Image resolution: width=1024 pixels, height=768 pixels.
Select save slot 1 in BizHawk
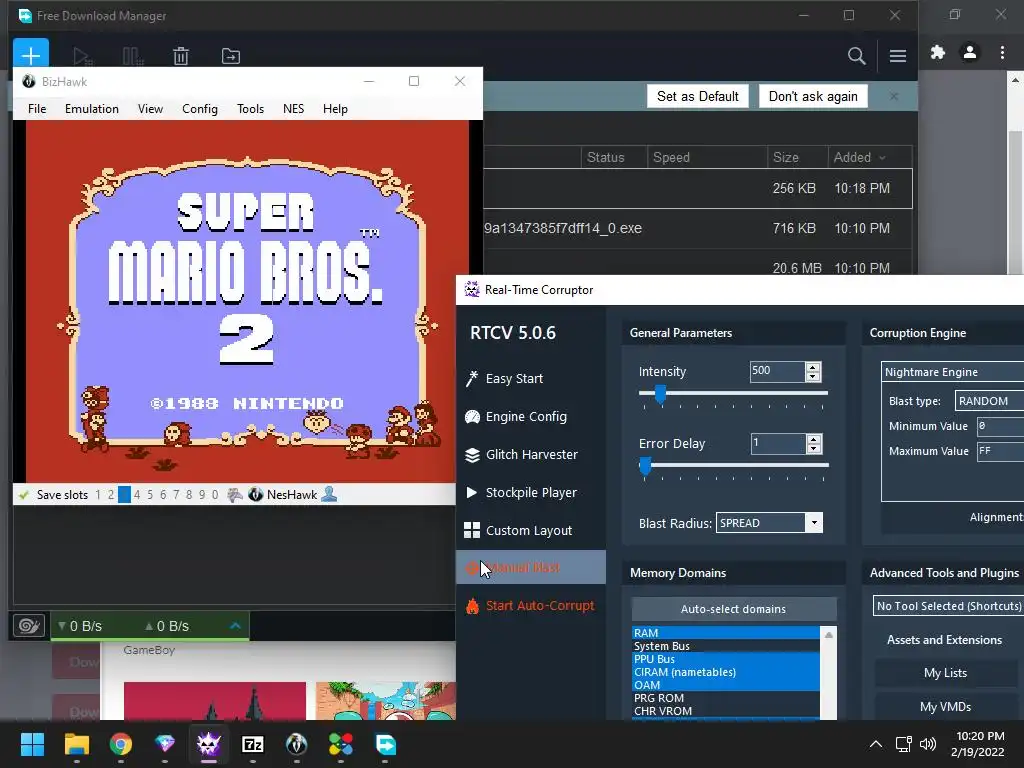tap(98, 495)
